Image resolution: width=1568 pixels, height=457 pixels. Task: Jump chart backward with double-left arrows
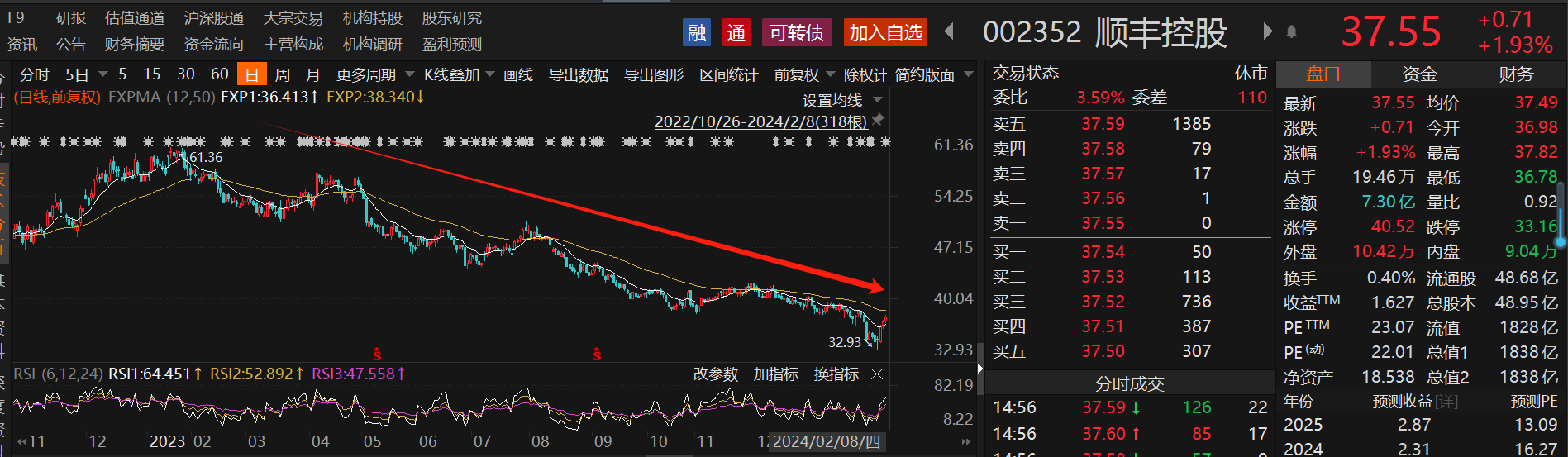(x=20, y=441)
